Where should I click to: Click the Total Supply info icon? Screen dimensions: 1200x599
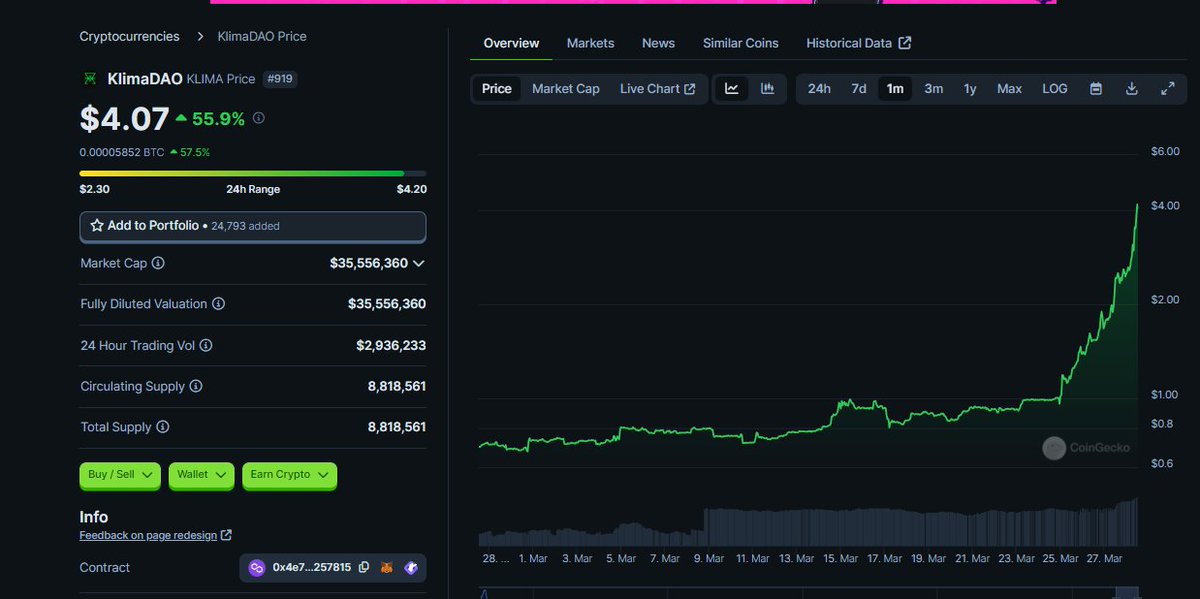(x=163, y=427)
